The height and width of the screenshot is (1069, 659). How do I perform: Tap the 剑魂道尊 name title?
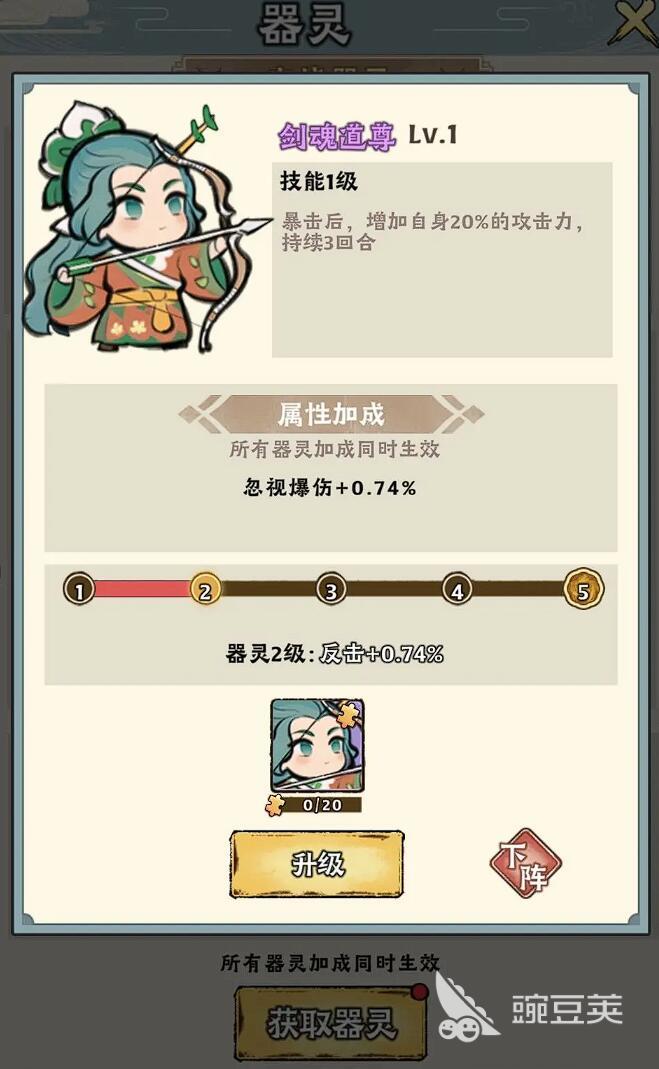337,136
